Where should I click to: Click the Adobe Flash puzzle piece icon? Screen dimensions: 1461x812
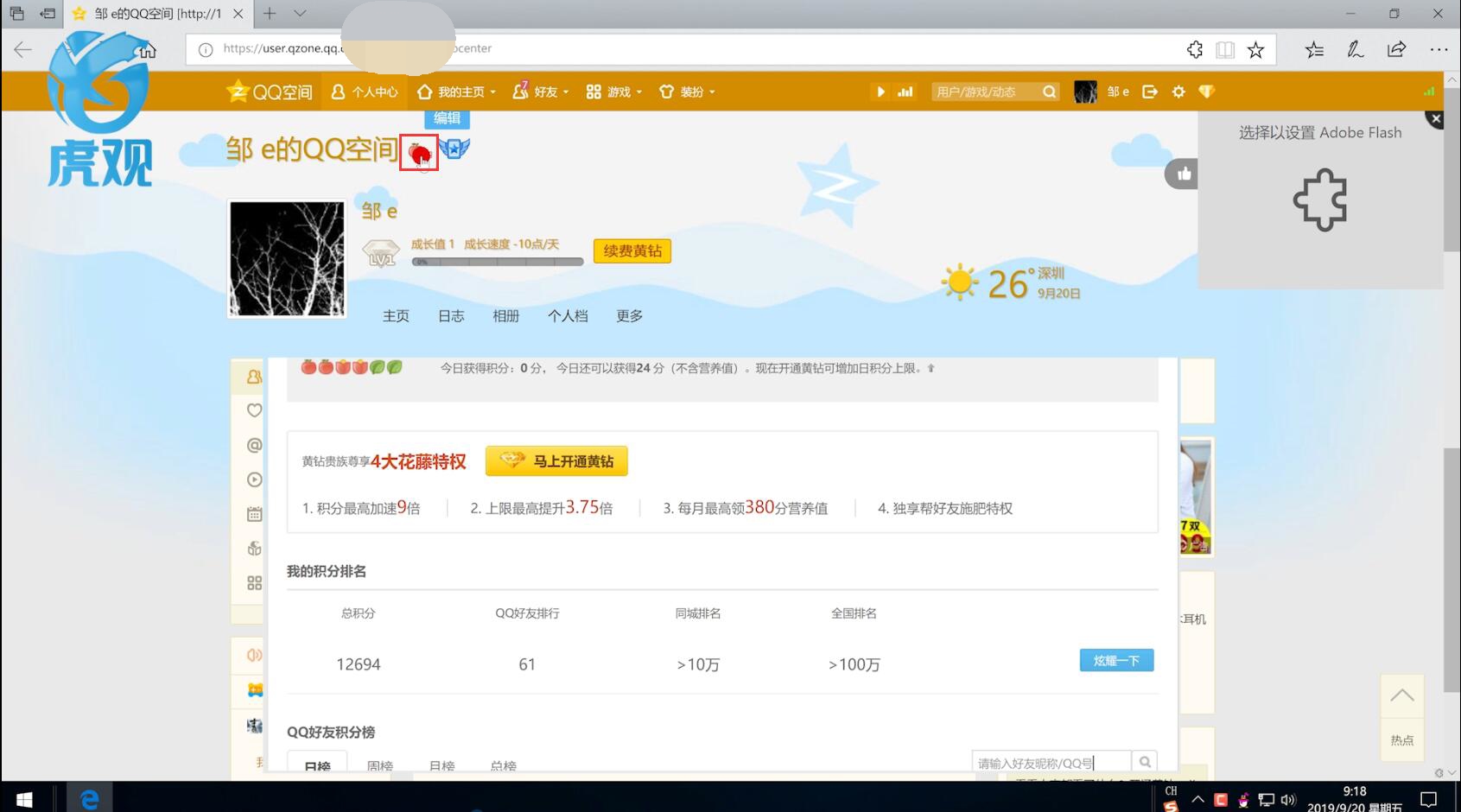point(1320,200)
